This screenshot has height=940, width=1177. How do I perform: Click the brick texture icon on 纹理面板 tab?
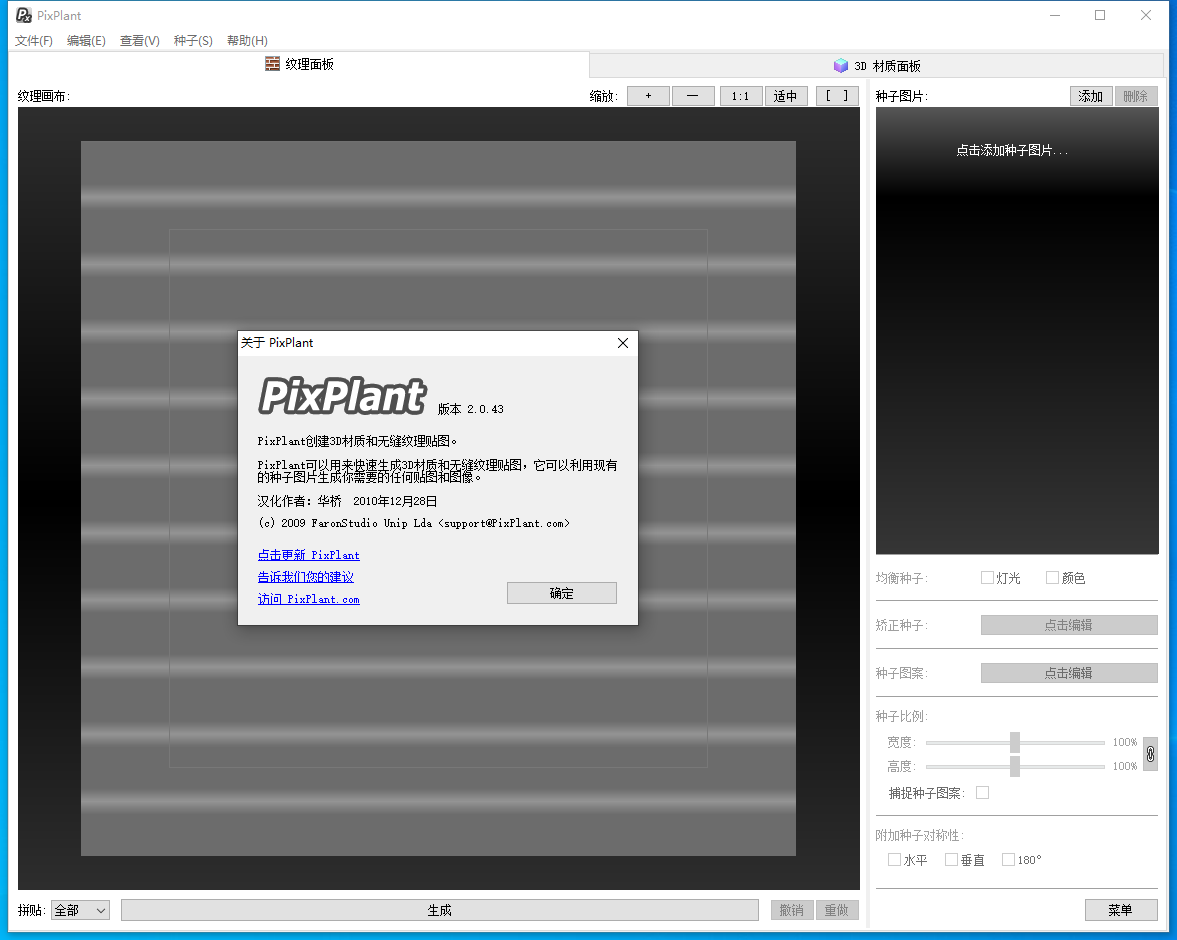(x=272, y=64)
